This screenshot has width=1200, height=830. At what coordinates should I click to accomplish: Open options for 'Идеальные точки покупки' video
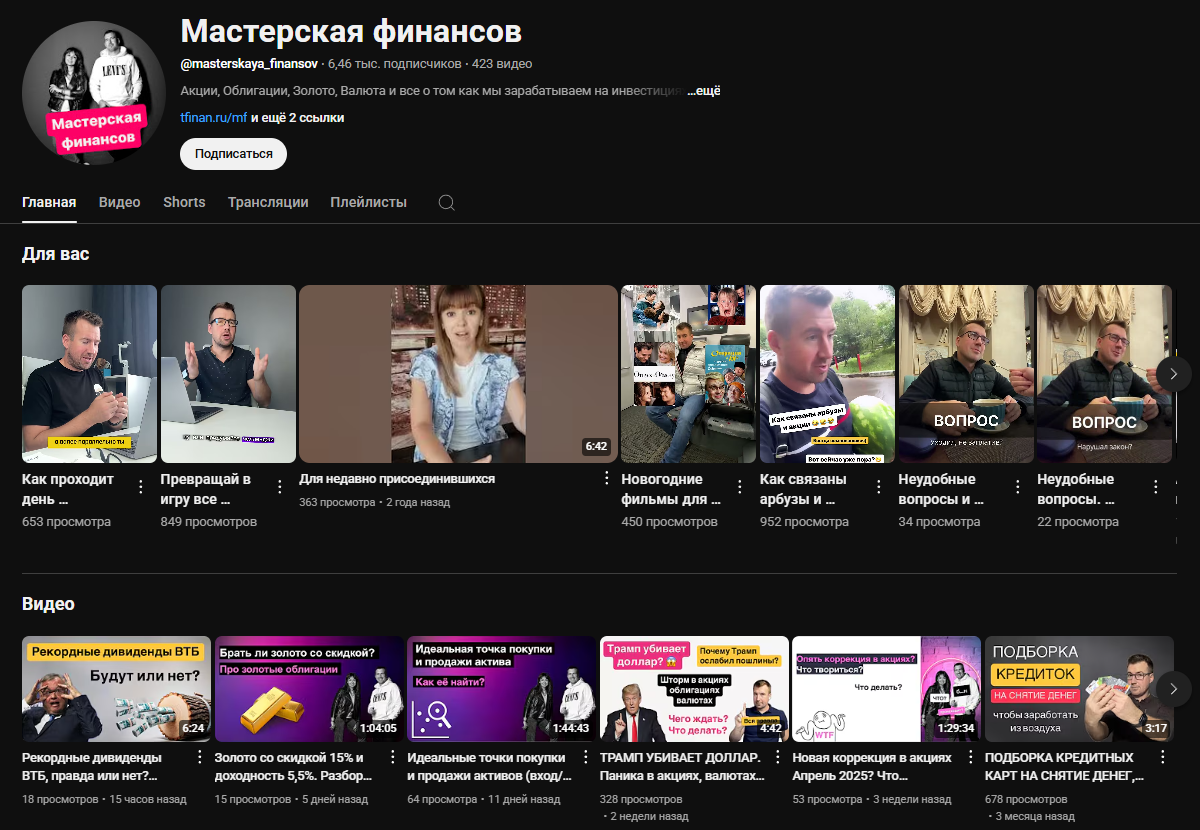585,757
